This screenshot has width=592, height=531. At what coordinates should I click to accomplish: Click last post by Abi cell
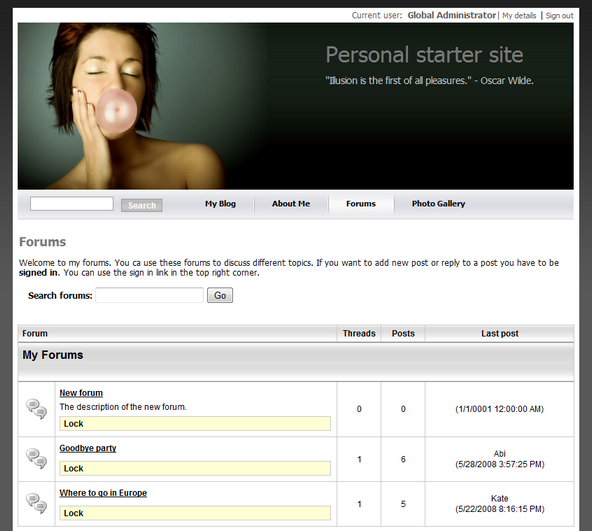[x=500, y=459]
